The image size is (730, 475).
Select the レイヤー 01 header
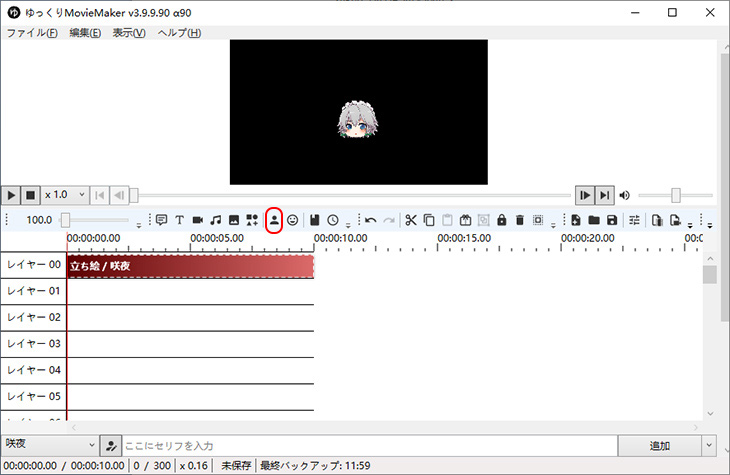pos(34,291)
